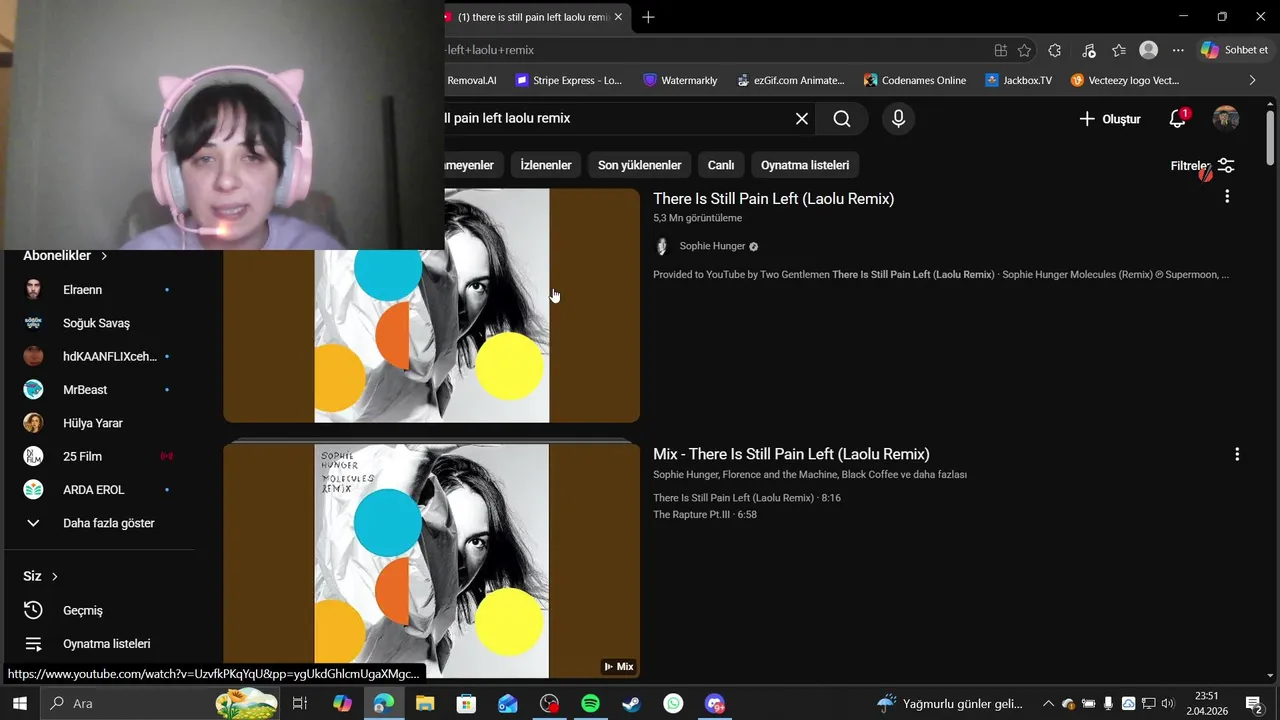Open the ezGif.com Animate bookmark
The height and width of the screenshot is (720, 1280).
[790, 80]
